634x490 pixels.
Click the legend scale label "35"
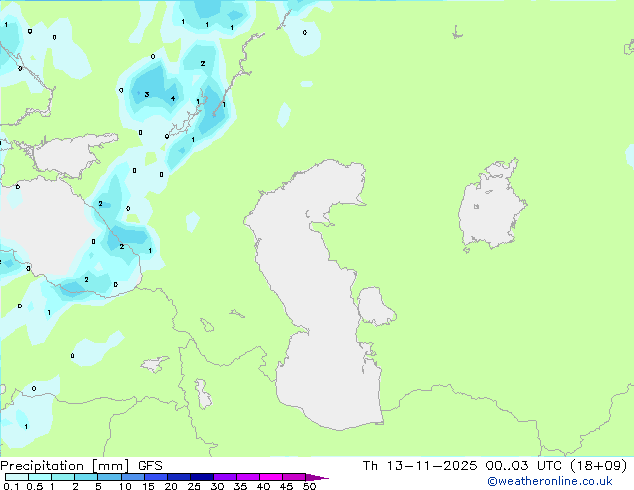point(240,486)
